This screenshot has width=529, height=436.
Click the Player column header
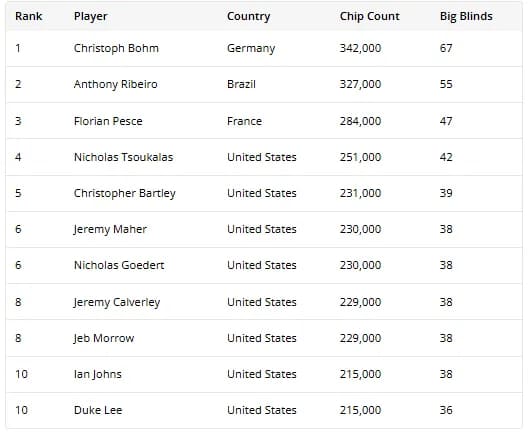pos(90,17)
